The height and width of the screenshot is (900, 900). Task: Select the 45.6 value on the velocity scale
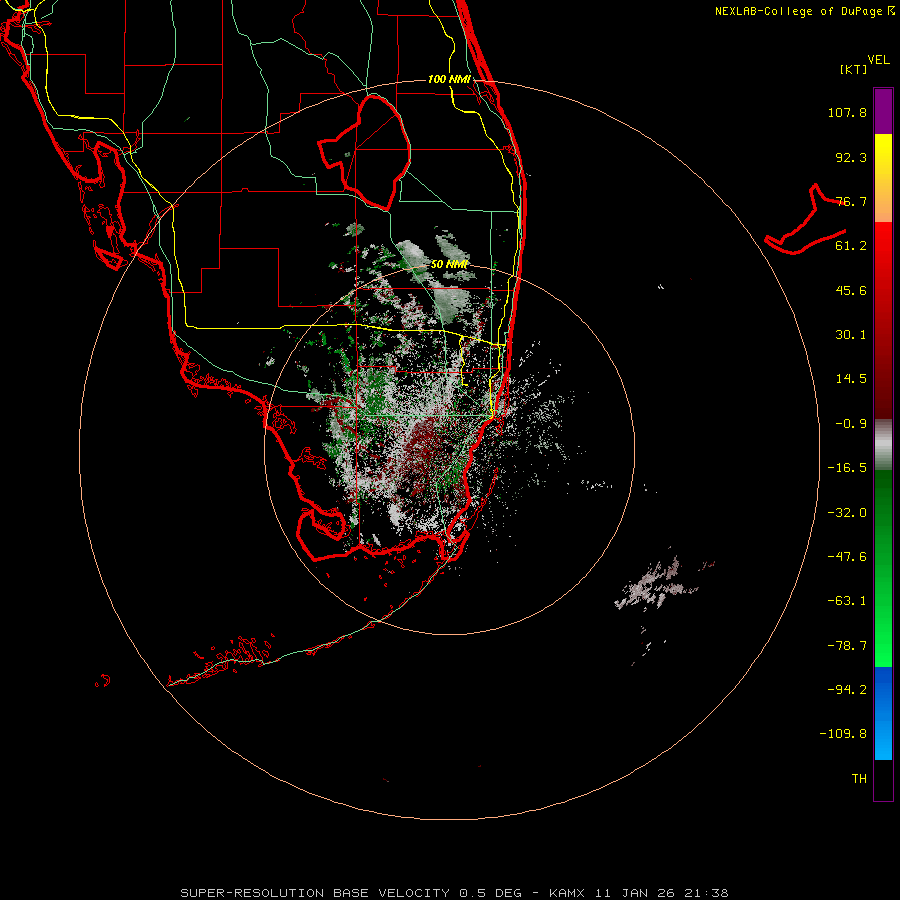851,290
